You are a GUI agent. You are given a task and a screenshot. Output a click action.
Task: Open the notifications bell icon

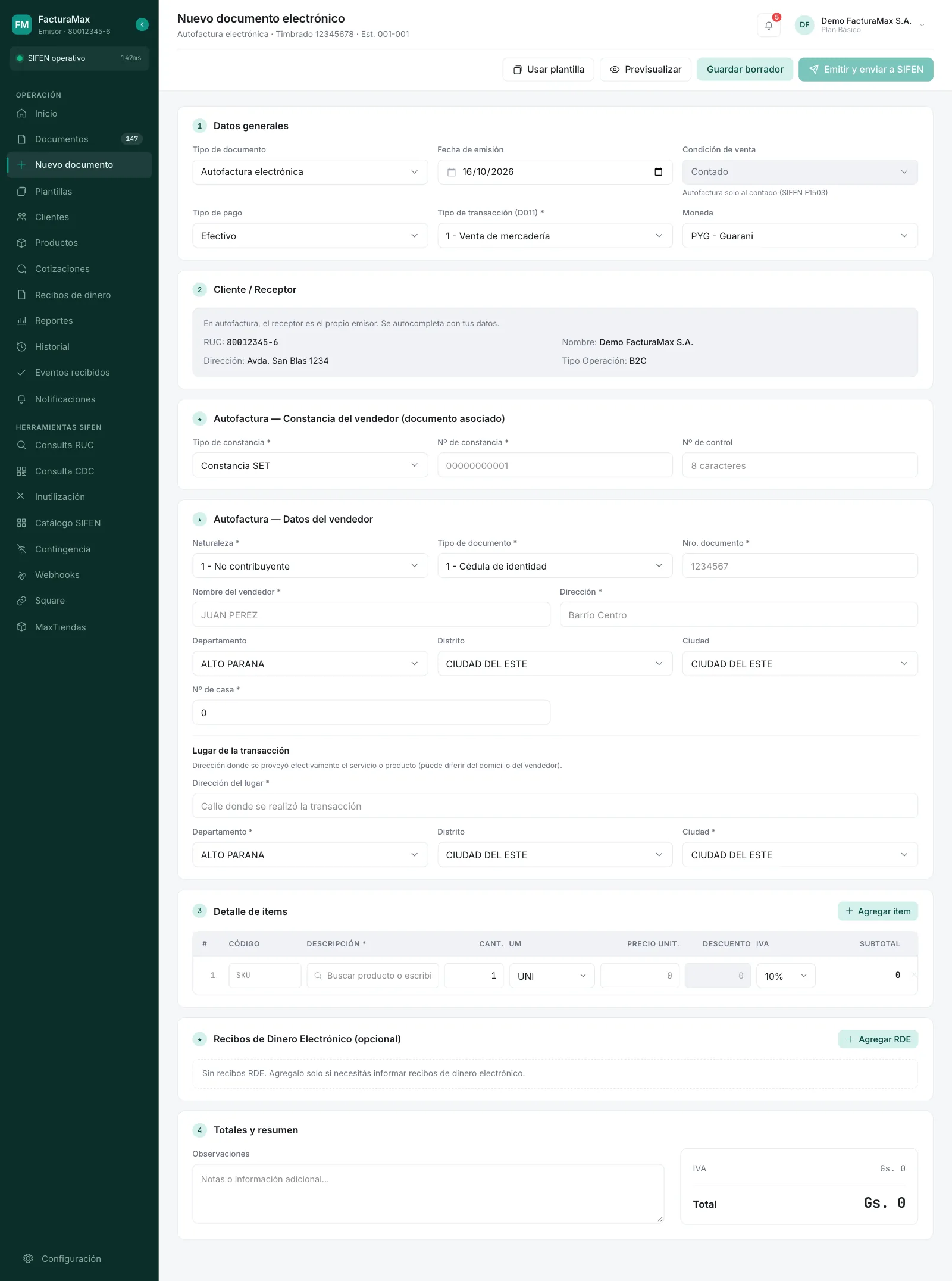coord(768,26)
